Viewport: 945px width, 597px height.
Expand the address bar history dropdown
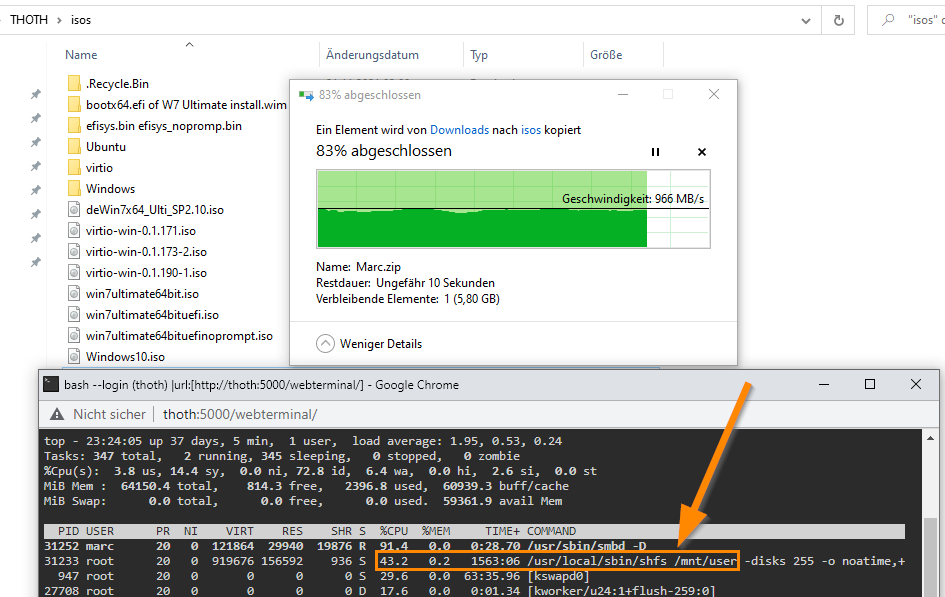(806, 20)
